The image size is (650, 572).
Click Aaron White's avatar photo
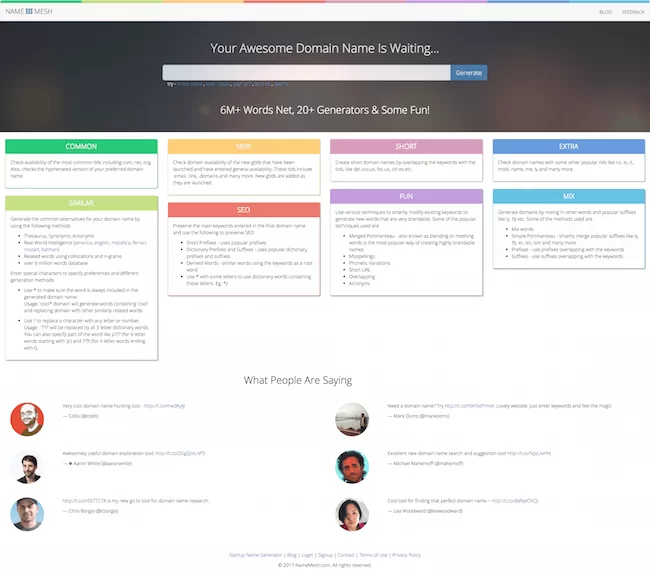pyautogui.click(x=27, y=467)
